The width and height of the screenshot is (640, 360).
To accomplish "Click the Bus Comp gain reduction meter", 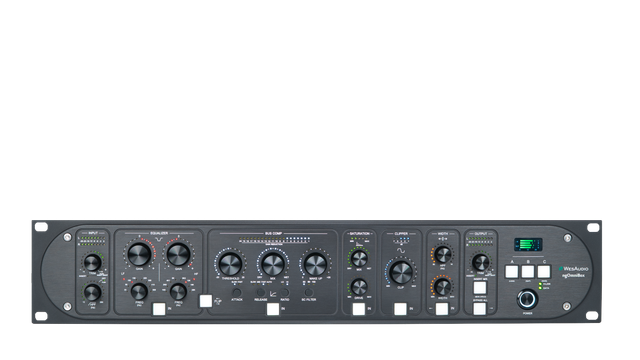I will pos(274,240).
